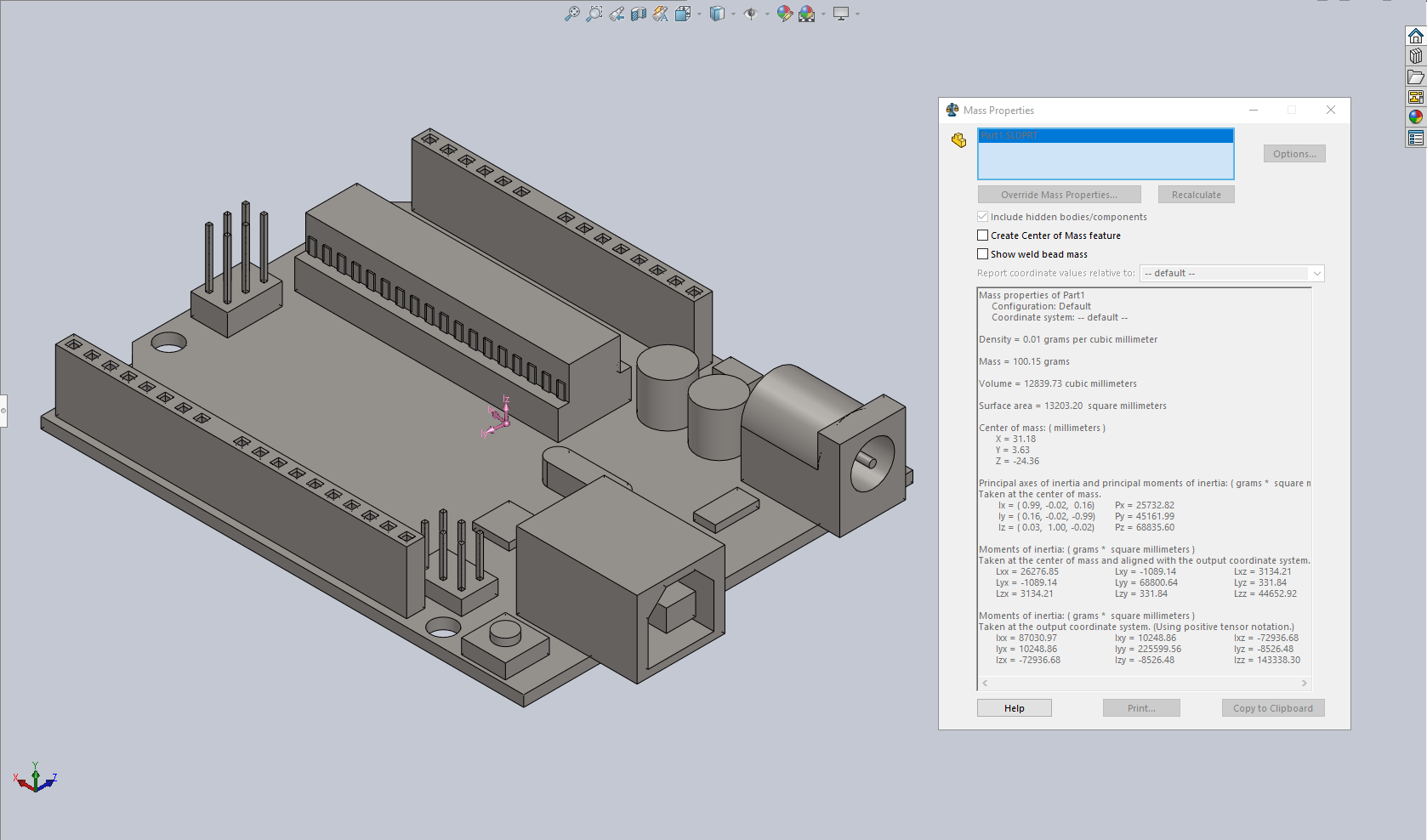
Task: Click the Options button
Action: click(1294, 154)
